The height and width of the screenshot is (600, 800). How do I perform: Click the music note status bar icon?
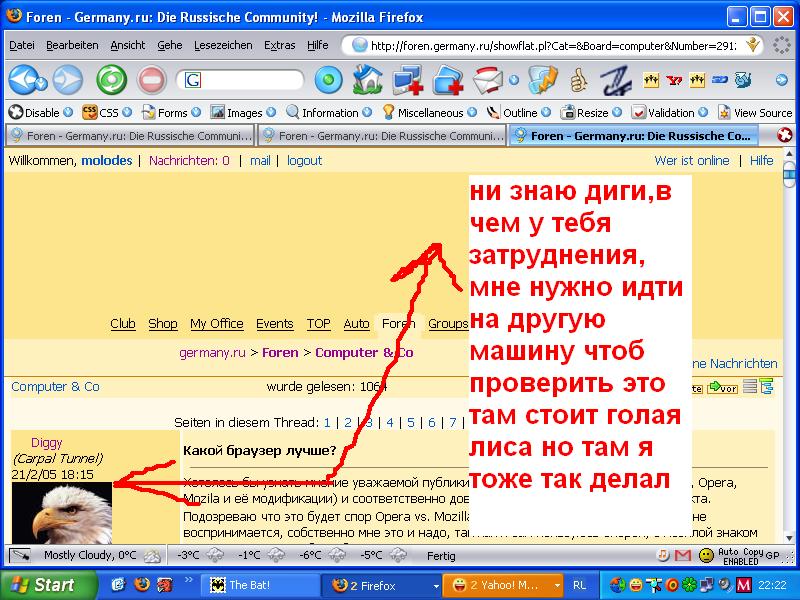click(x=663, y=555)
